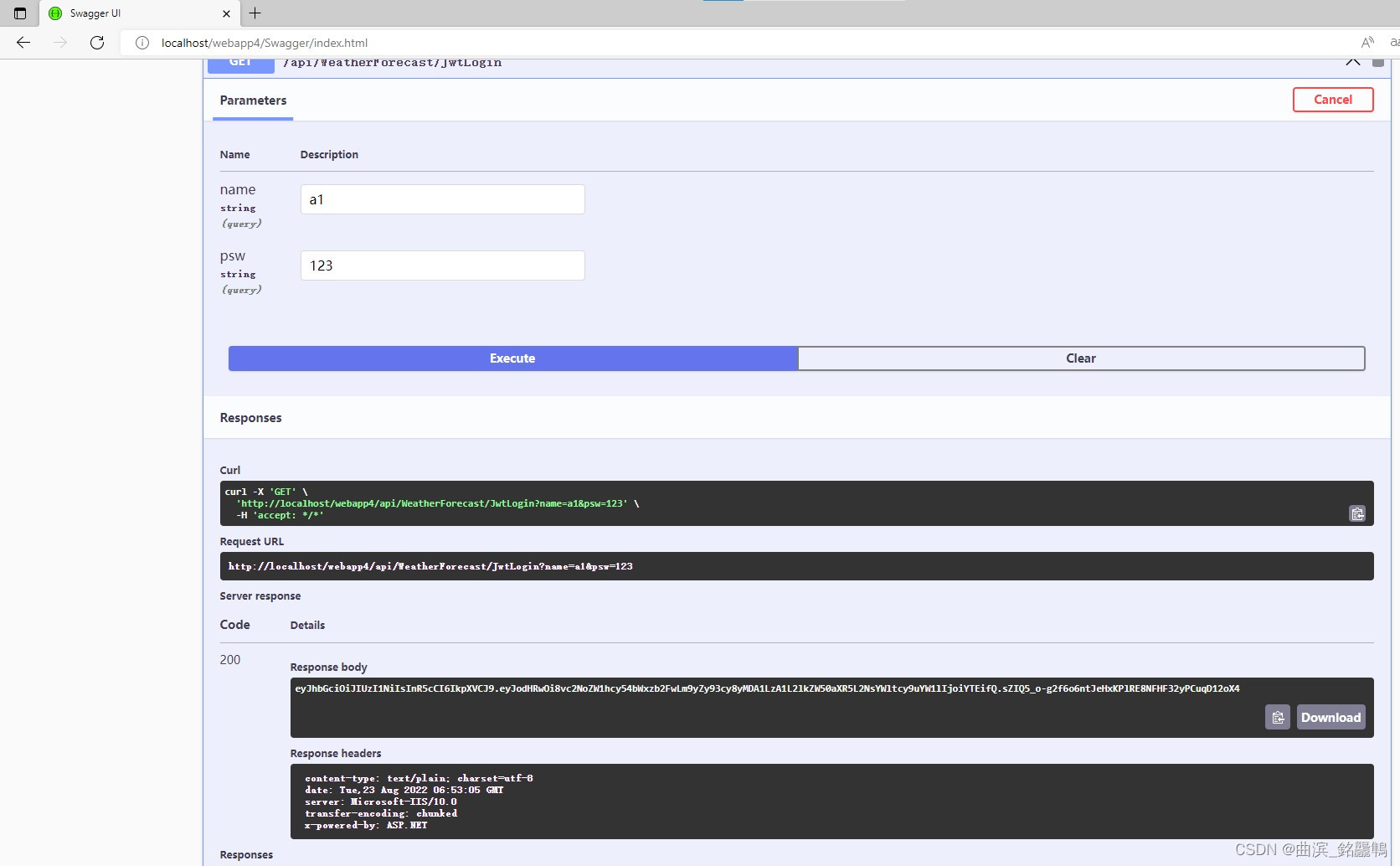Click the /api/WeatherForecast/JwtLogin path text
This screenshot has width=1400, height=866.
tap(393, 63)
